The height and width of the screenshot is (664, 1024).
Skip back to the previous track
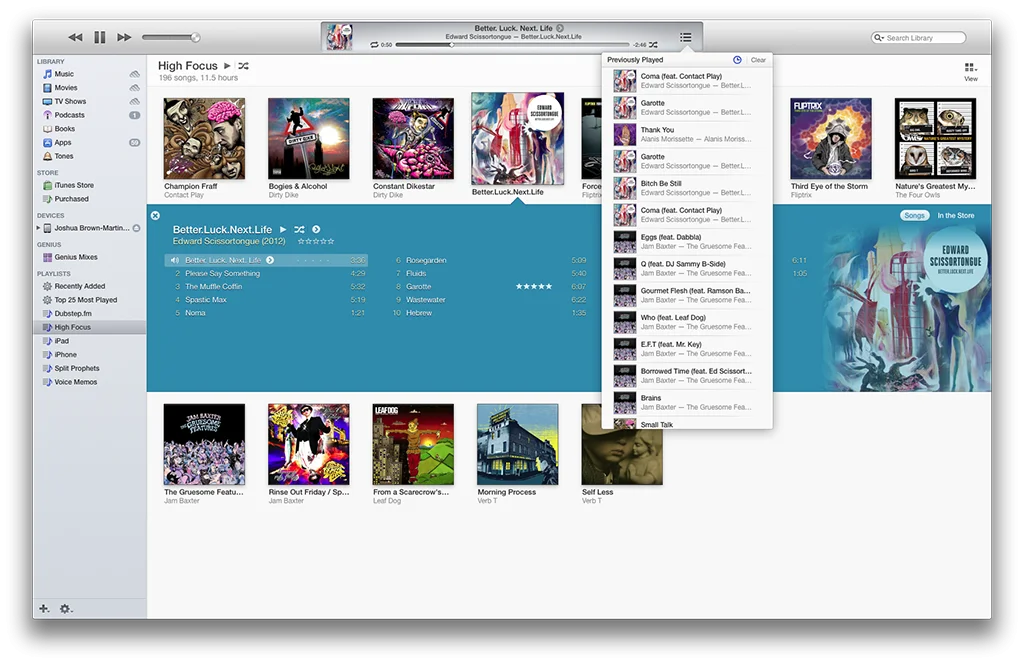click(x=75, y=37)
